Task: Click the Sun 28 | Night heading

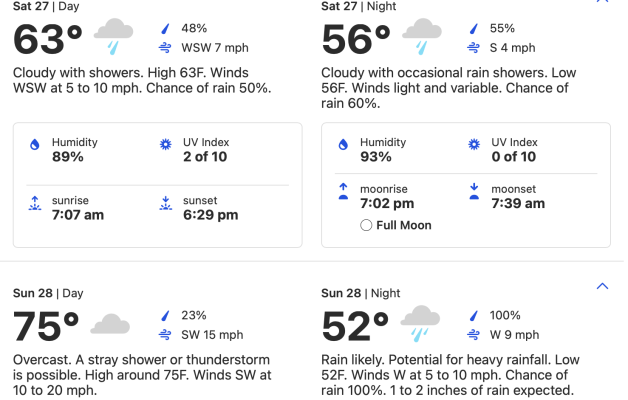Action: pyautogui.click(x=360, y=293)
